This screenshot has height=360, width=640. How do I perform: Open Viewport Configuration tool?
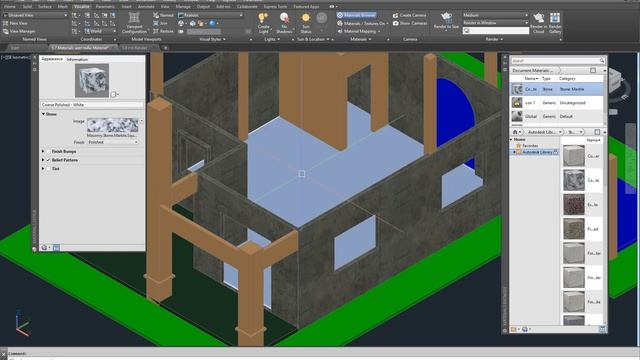[134, 23]
